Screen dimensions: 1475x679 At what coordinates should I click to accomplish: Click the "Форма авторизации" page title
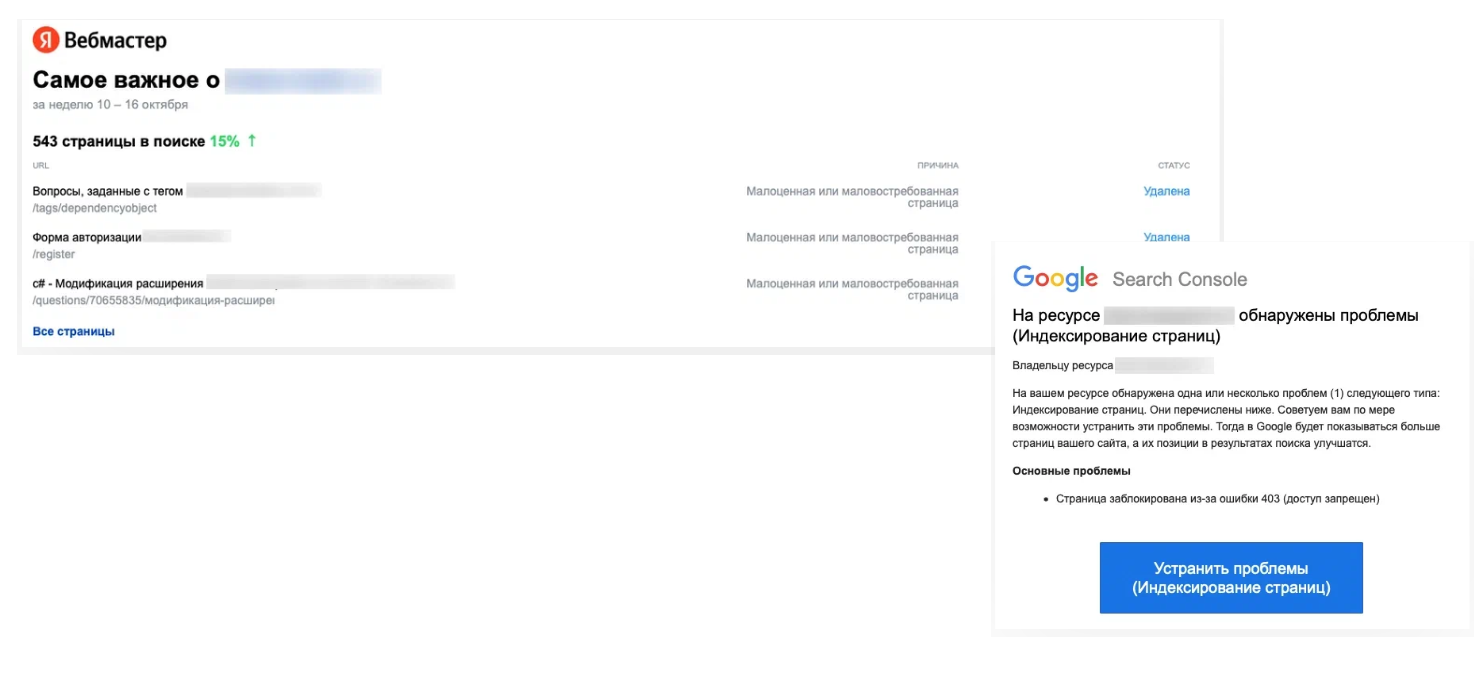pos(87,237)
